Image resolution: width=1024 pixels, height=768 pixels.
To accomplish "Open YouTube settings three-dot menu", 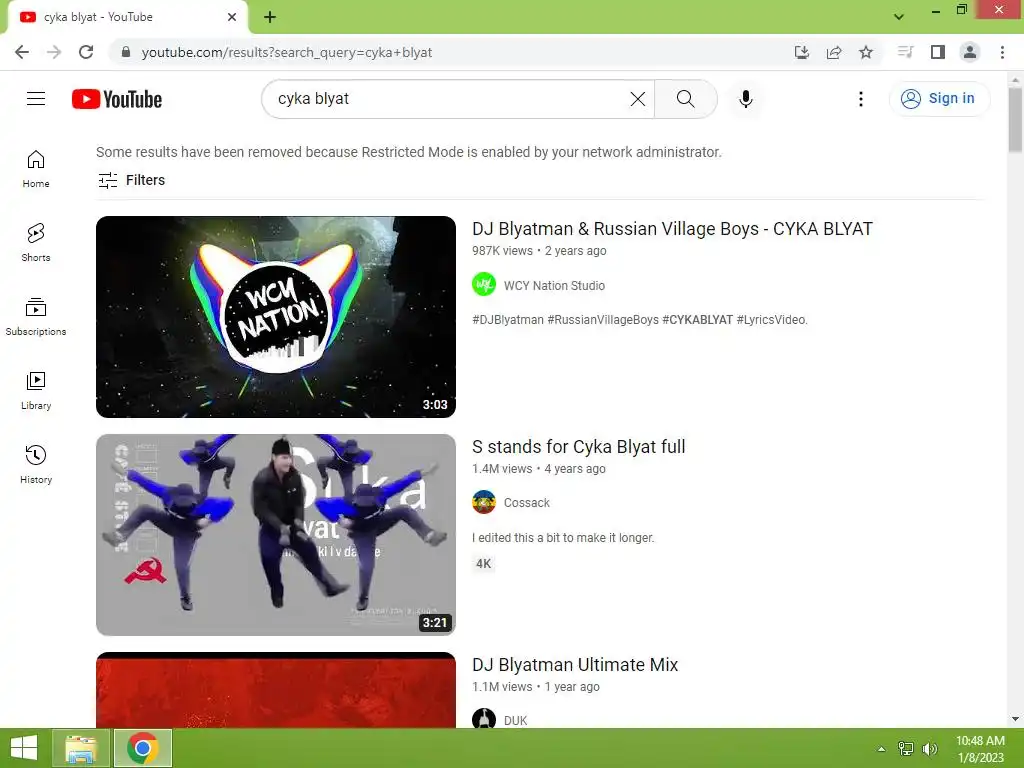I will click(x=861, y=99).
